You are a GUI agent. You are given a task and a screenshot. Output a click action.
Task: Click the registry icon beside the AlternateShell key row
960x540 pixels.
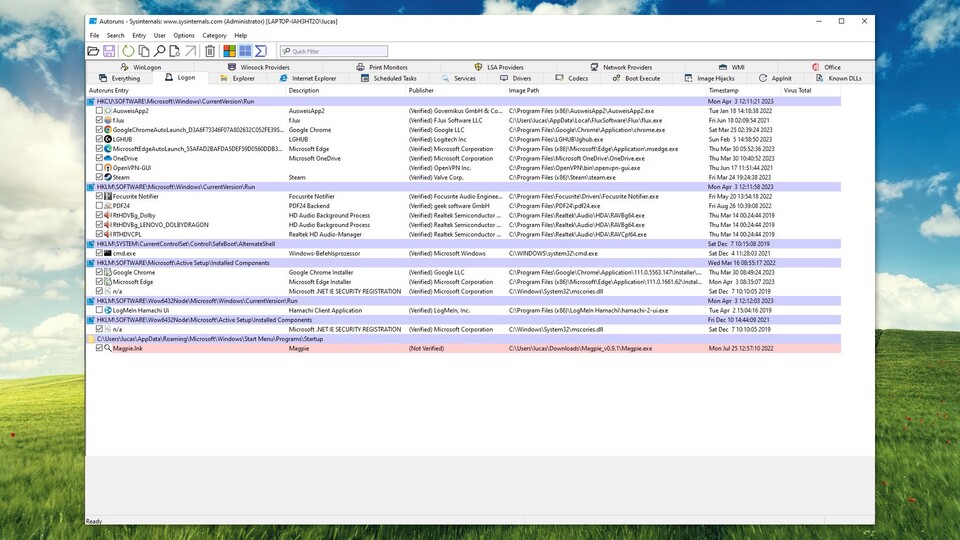pyautogui.click(x=91, y=244)
